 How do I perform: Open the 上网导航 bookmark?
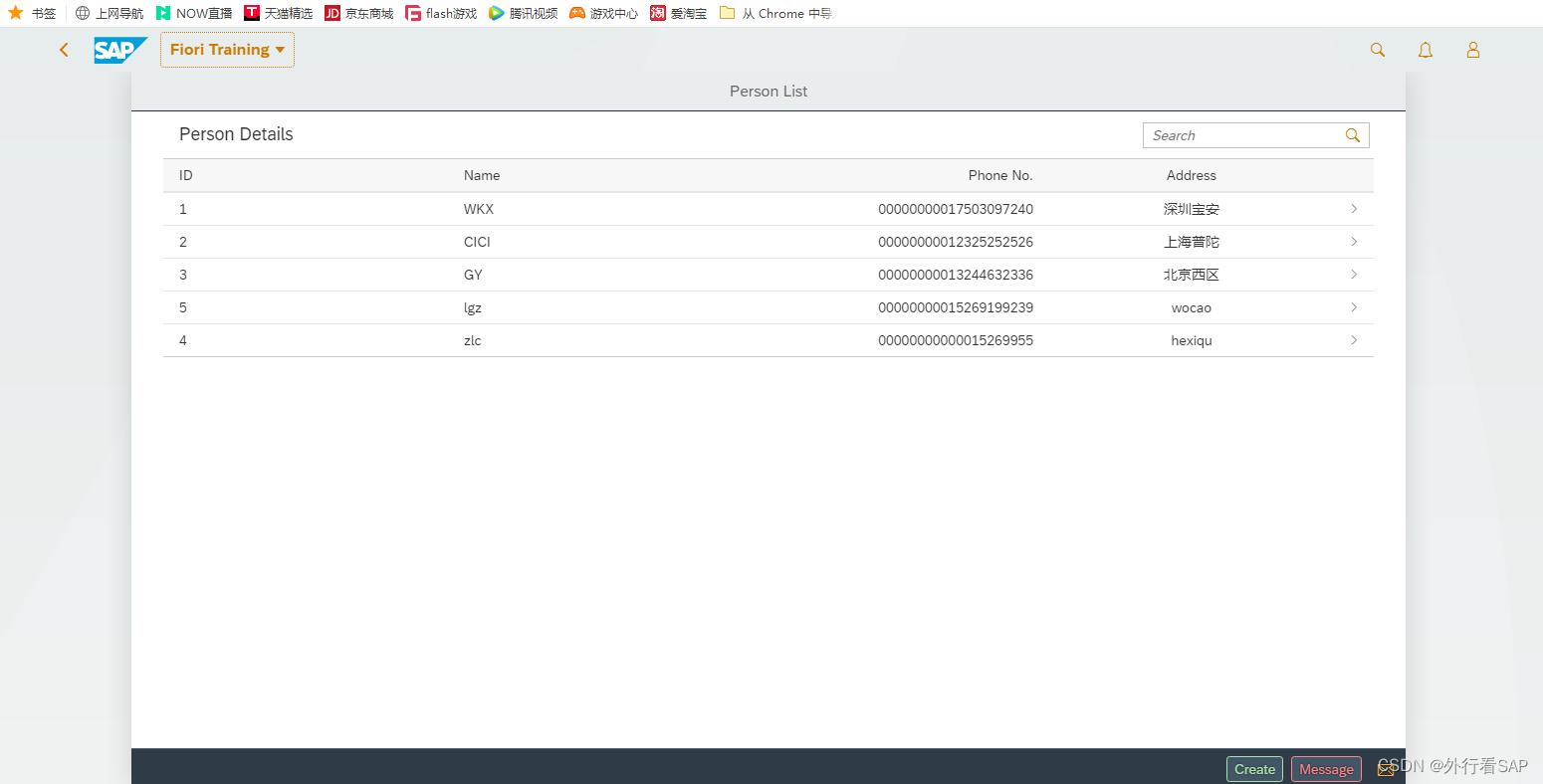coord(110,13)
